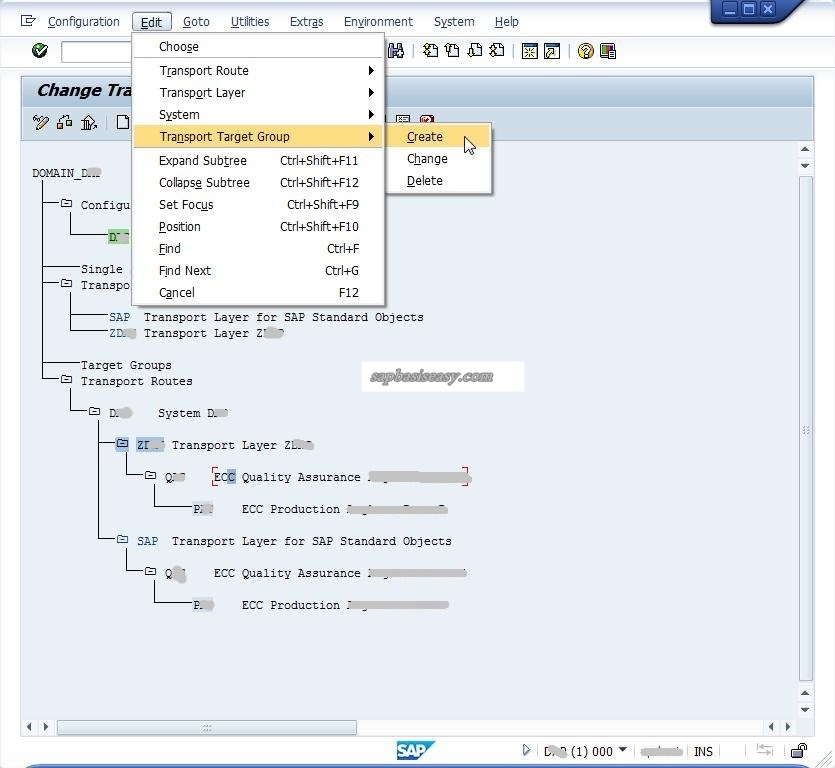Toggle INS insert mode in status bar
The height and width of the screenshot is (768, 835).
pyautogui.click(x=703, y=751)
